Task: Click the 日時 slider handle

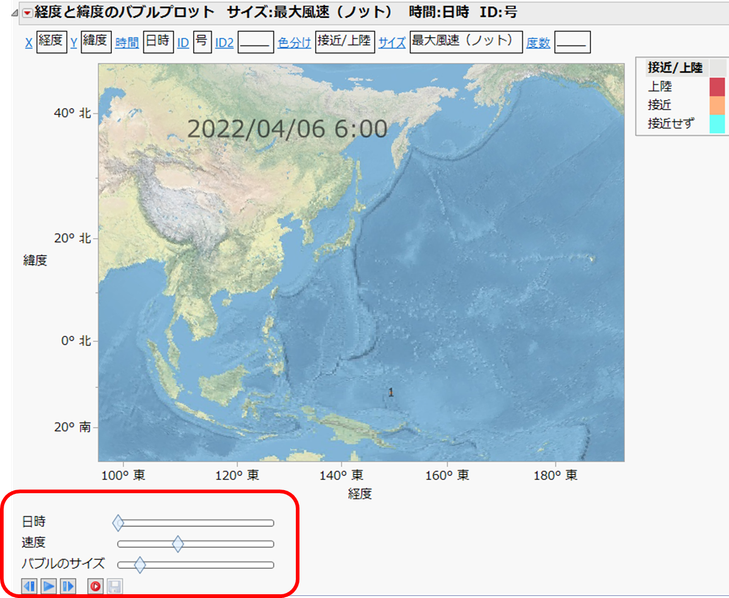Action: pyautogui.click(x=118, y=523)
